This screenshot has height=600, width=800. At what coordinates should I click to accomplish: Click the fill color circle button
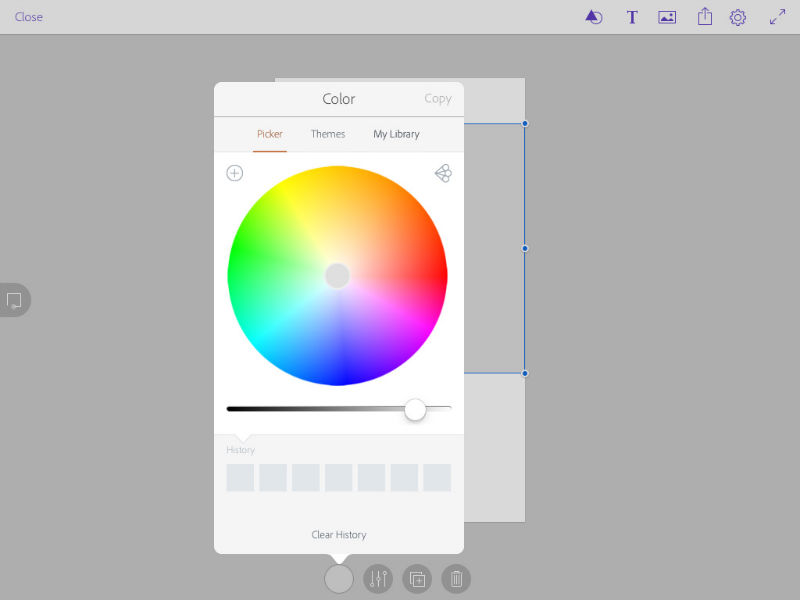[339, 578]
